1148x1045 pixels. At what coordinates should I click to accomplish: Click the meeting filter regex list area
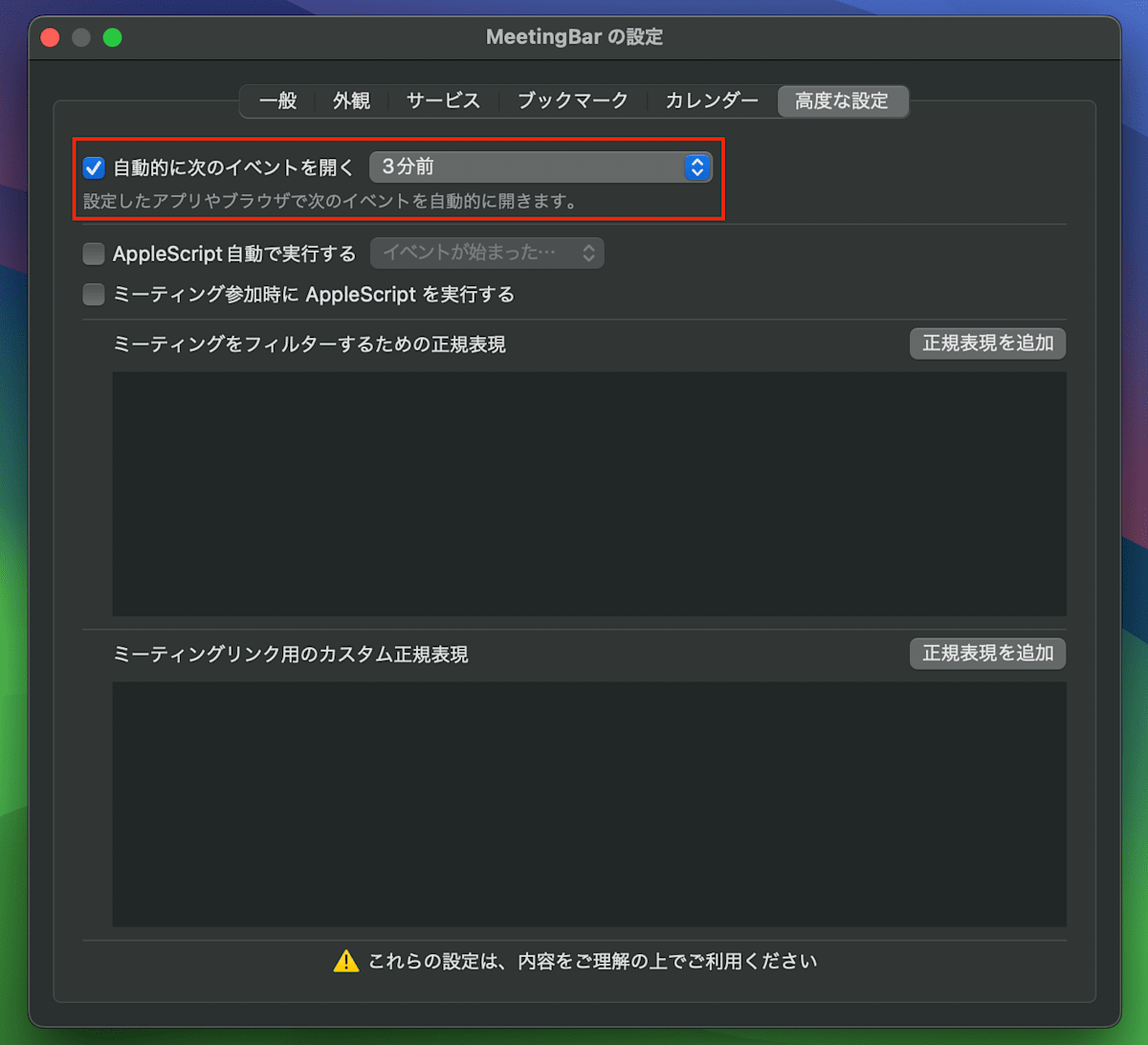(x=589, y=494)
